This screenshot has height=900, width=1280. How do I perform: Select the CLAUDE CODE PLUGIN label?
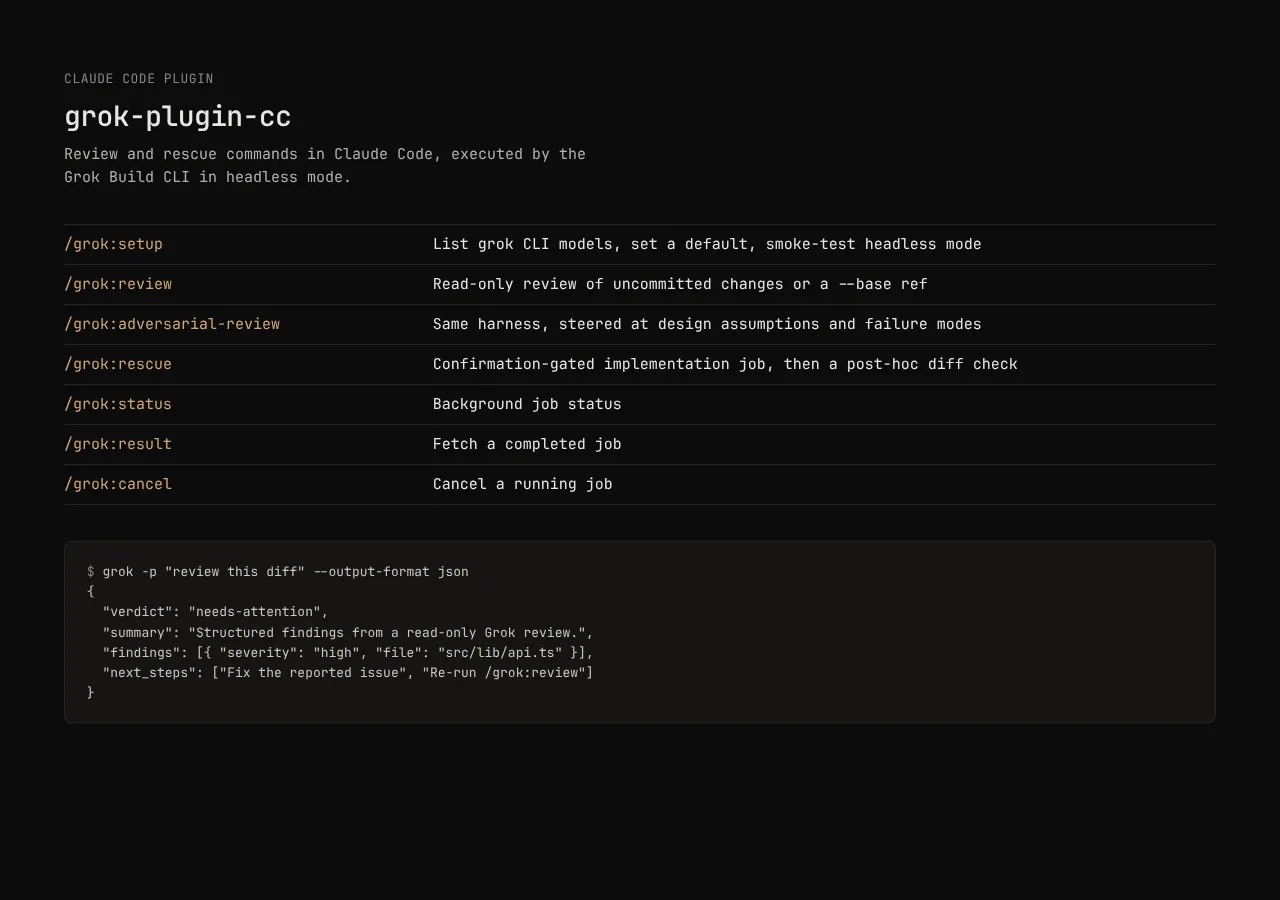coord(139,79)
